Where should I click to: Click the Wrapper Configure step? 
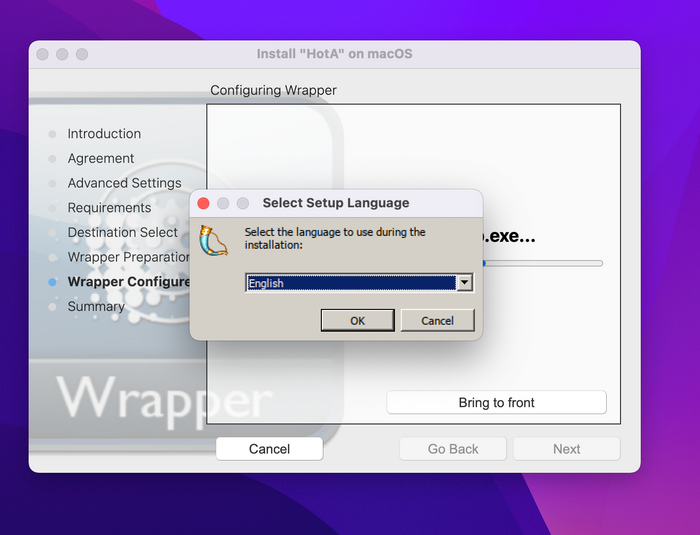(x=129, y=282)
